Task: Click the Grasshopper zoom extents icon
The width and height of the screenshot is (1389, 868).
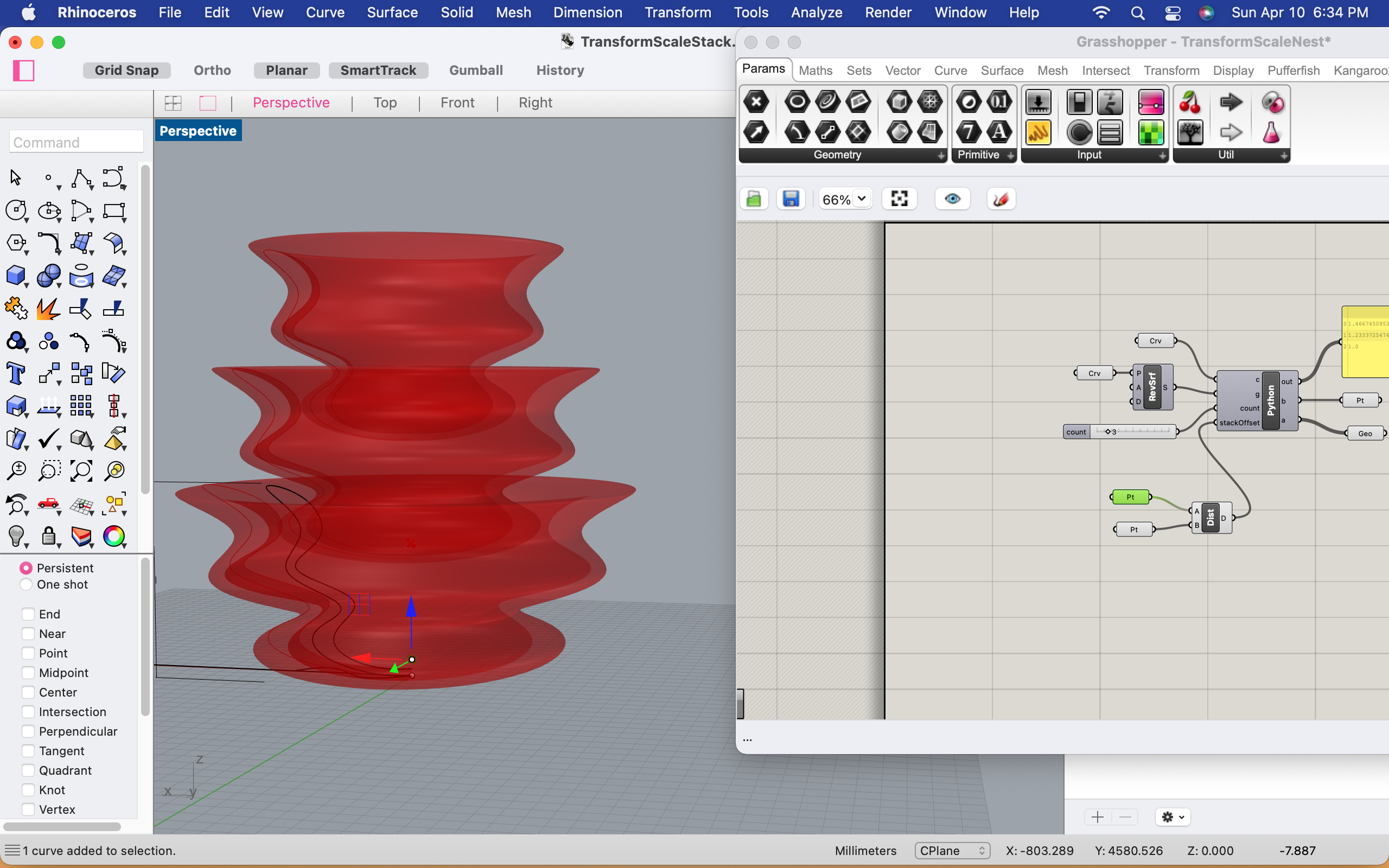Action: coord(899,199)
